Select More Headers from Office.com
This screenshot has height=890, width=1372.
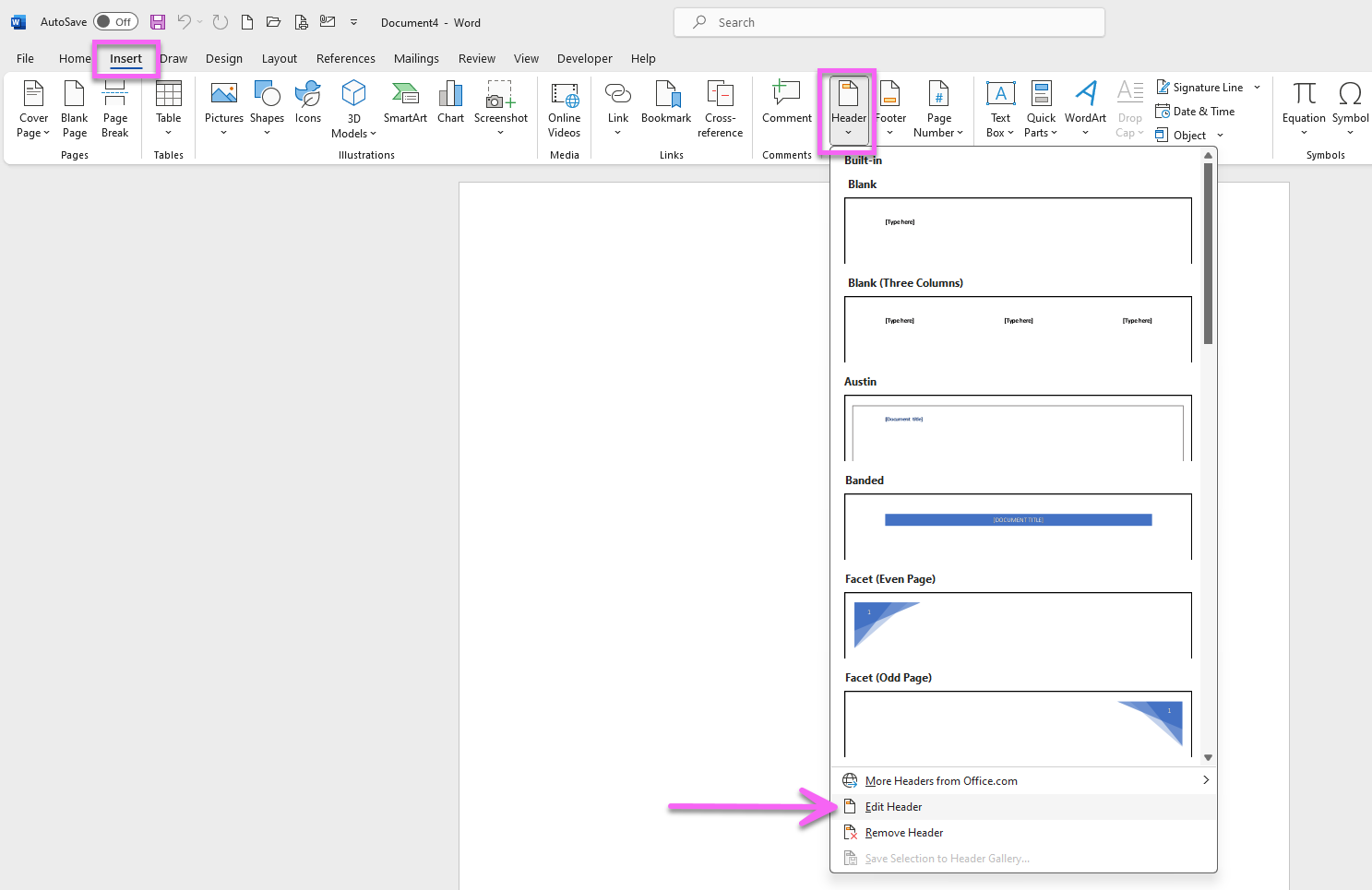tap(941, 780)
